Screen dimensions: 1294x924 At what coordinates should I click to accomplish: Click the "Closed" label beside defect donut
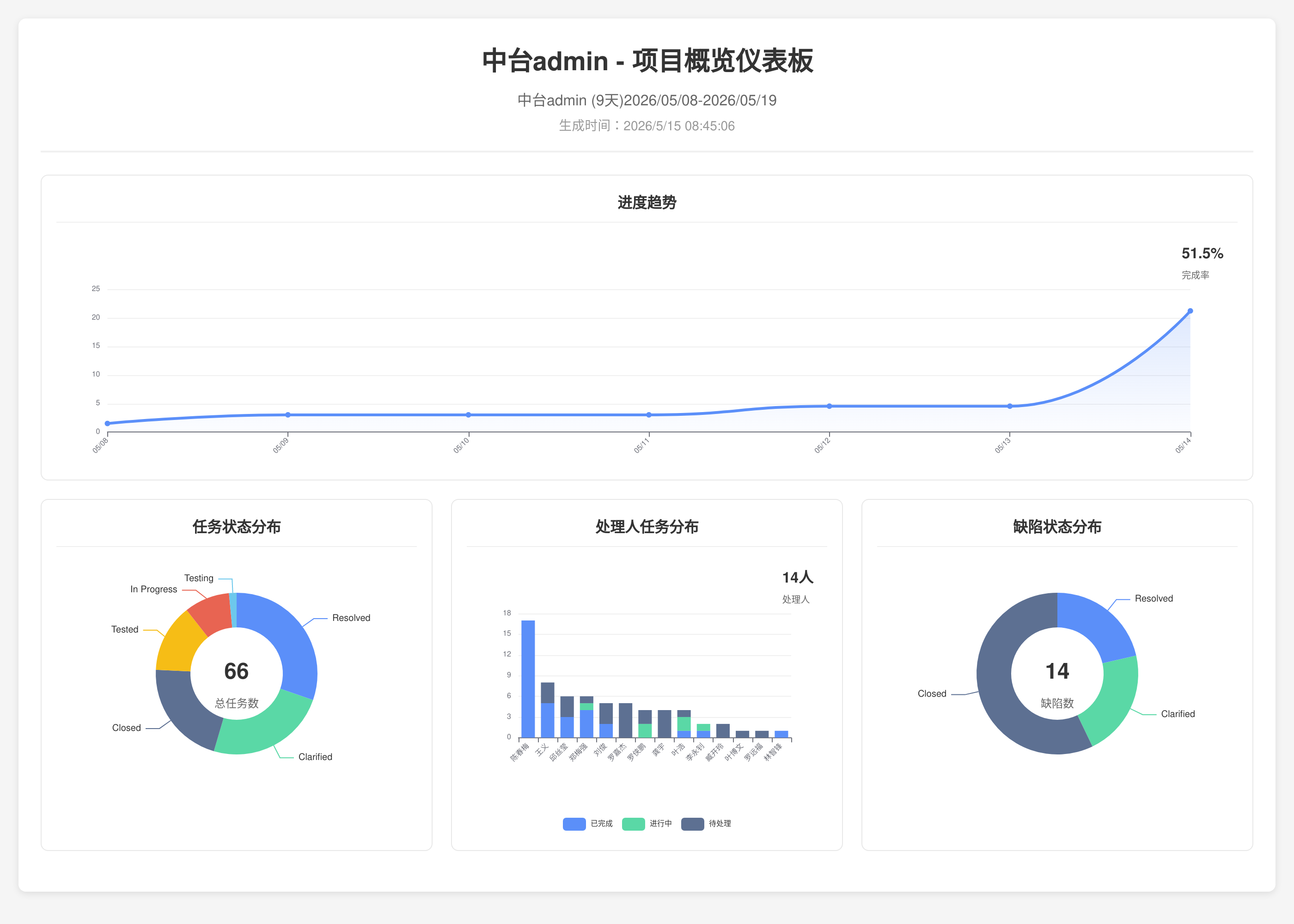click(932, 693)
